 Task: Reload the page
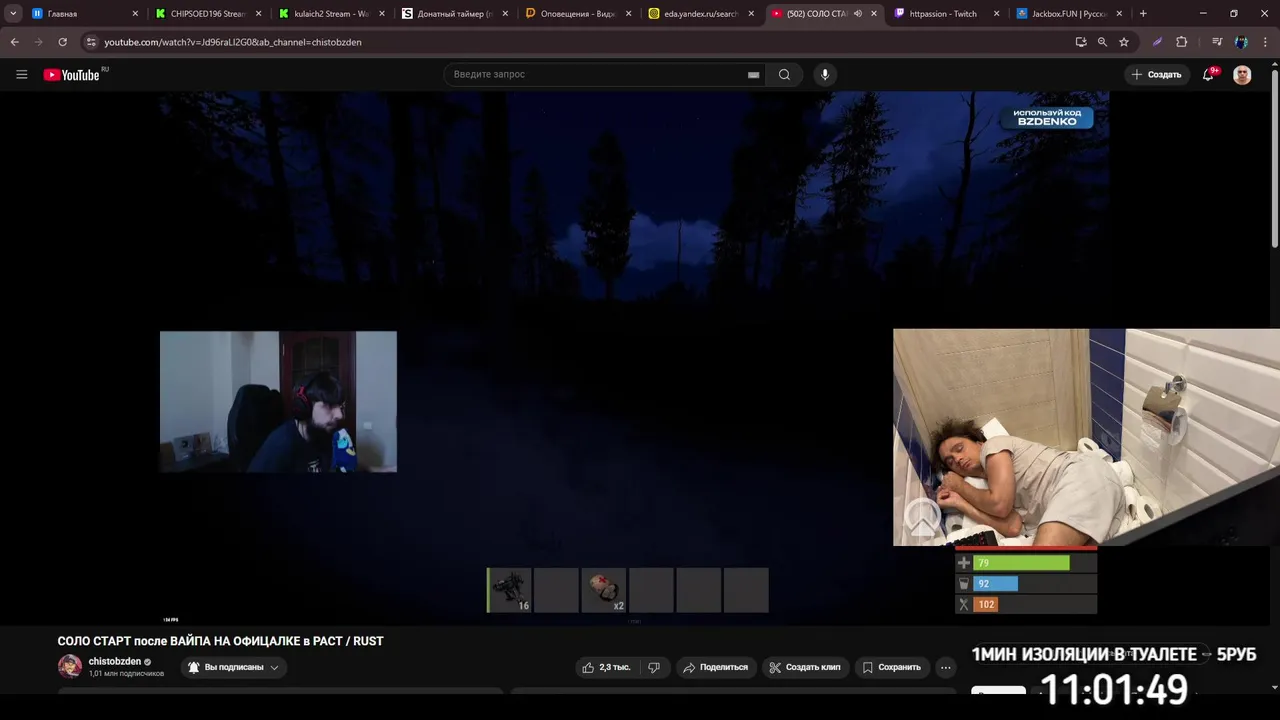(x=62, y=42)
